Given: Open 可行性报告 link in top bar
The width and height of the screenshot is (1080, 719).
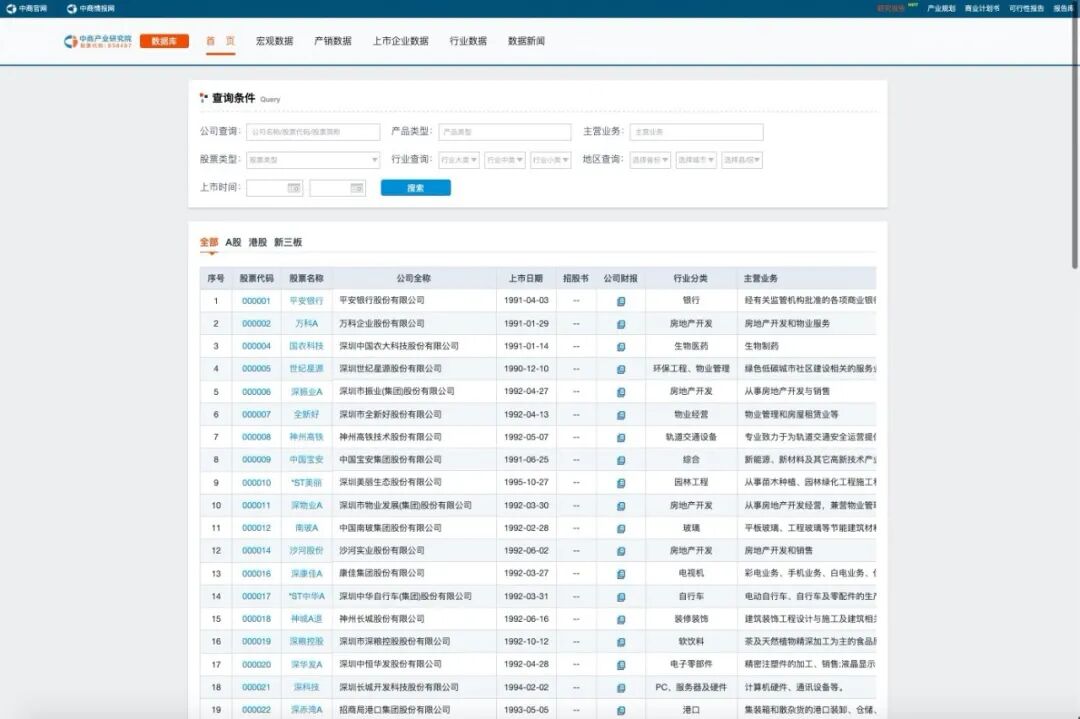Looking at the screenshot, I should (x=1026, y=8).
